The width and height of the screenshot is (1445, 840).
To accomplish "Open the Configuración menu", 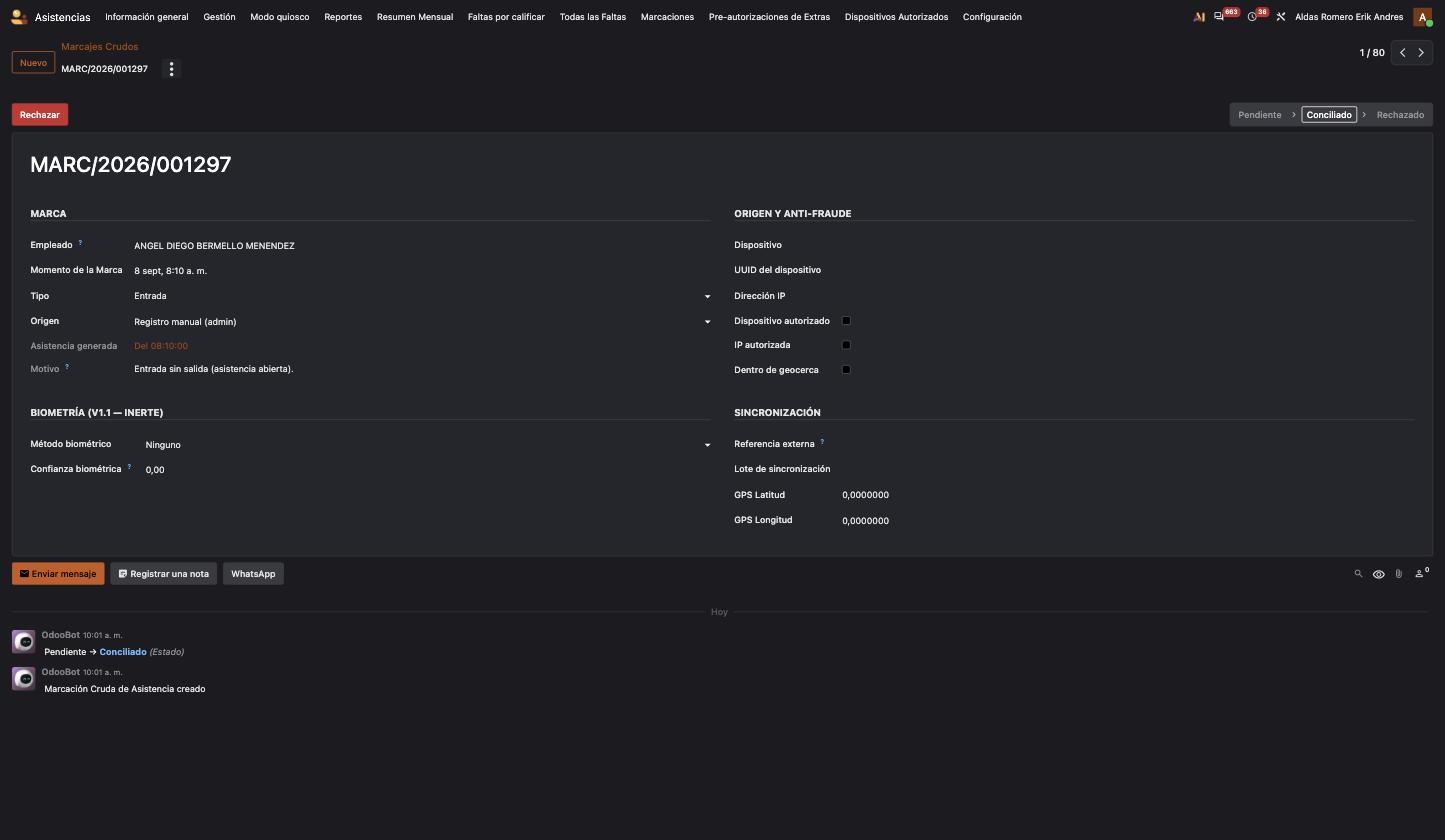I will 992,17.
